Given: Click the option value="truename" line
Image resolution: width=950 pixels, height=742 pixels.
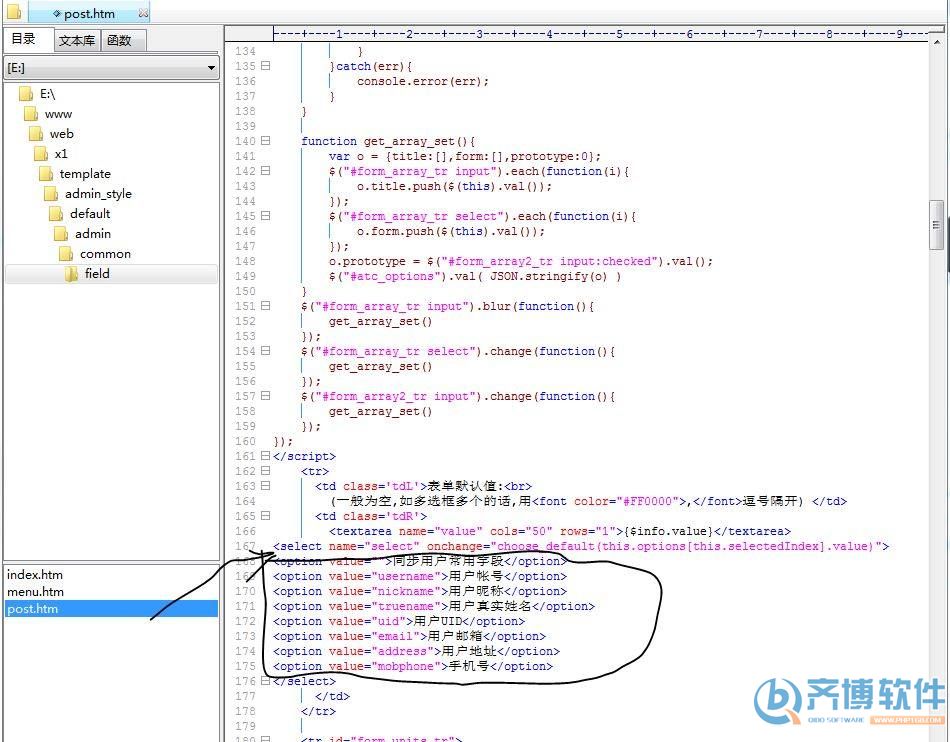Looking at the screenshot, I should click(434, 606).
